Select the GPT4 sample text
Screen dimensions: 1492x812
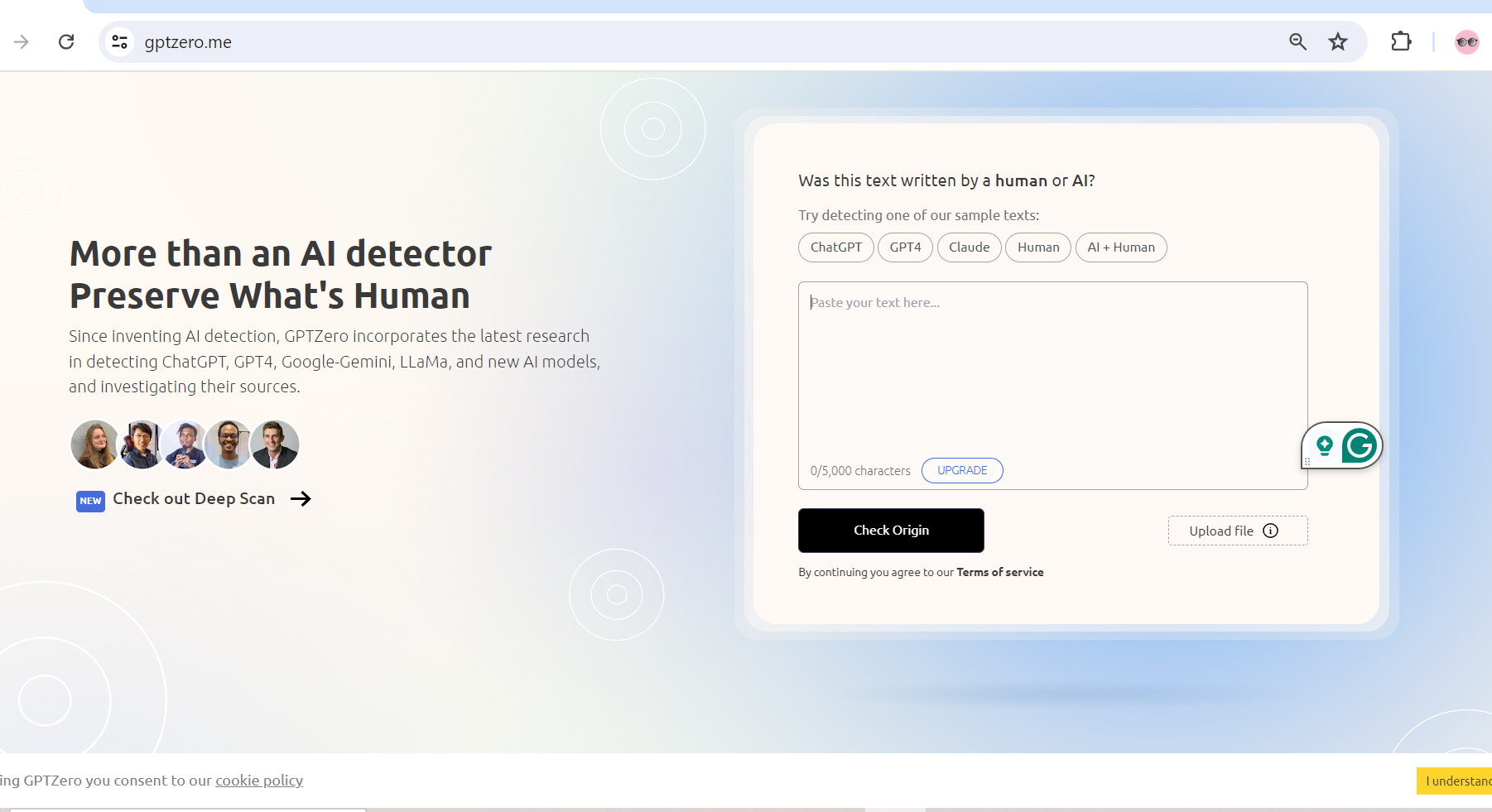click(x=905, y=247)
